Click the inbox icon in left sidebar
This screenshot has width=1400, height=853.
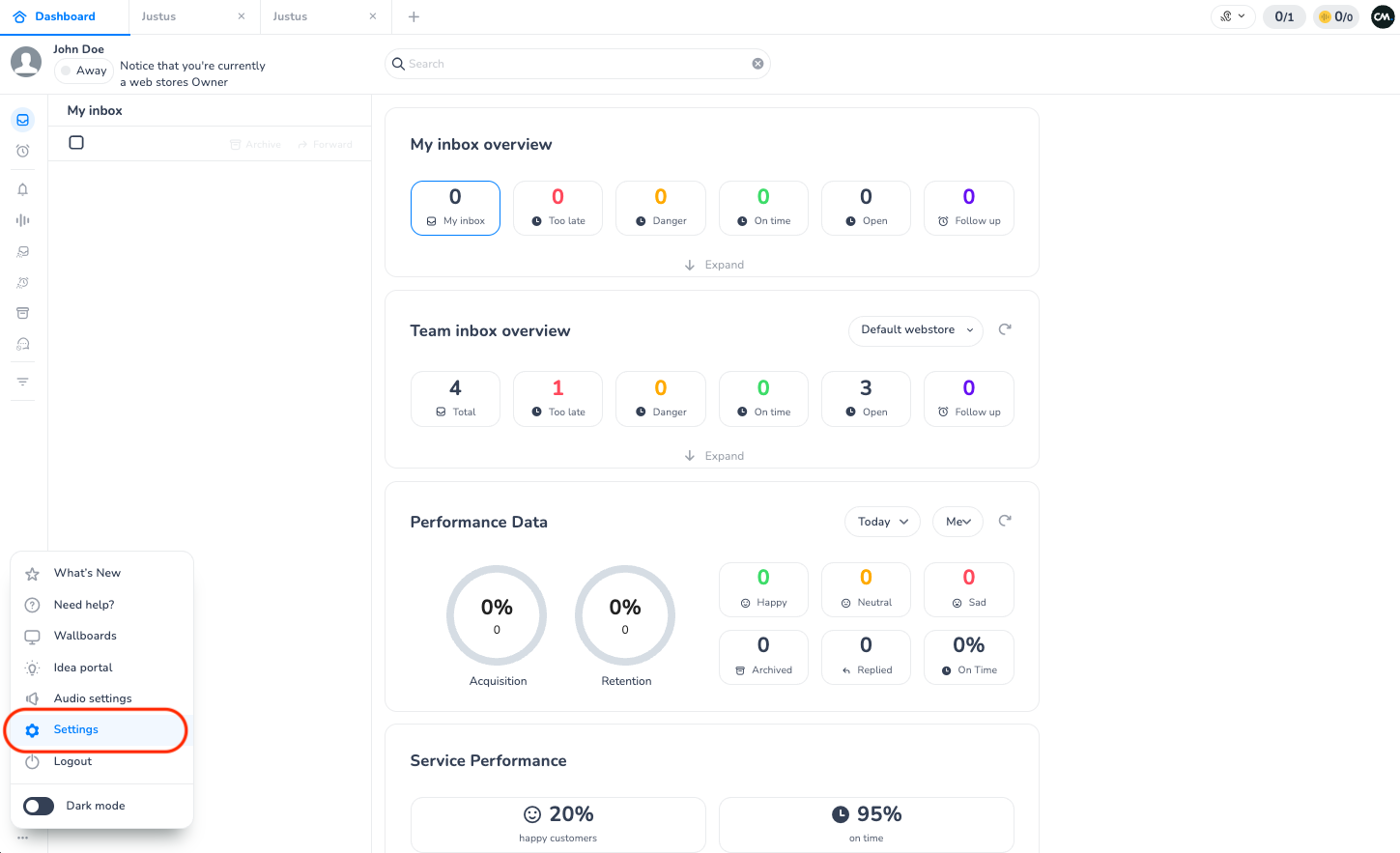click(23, 120)
